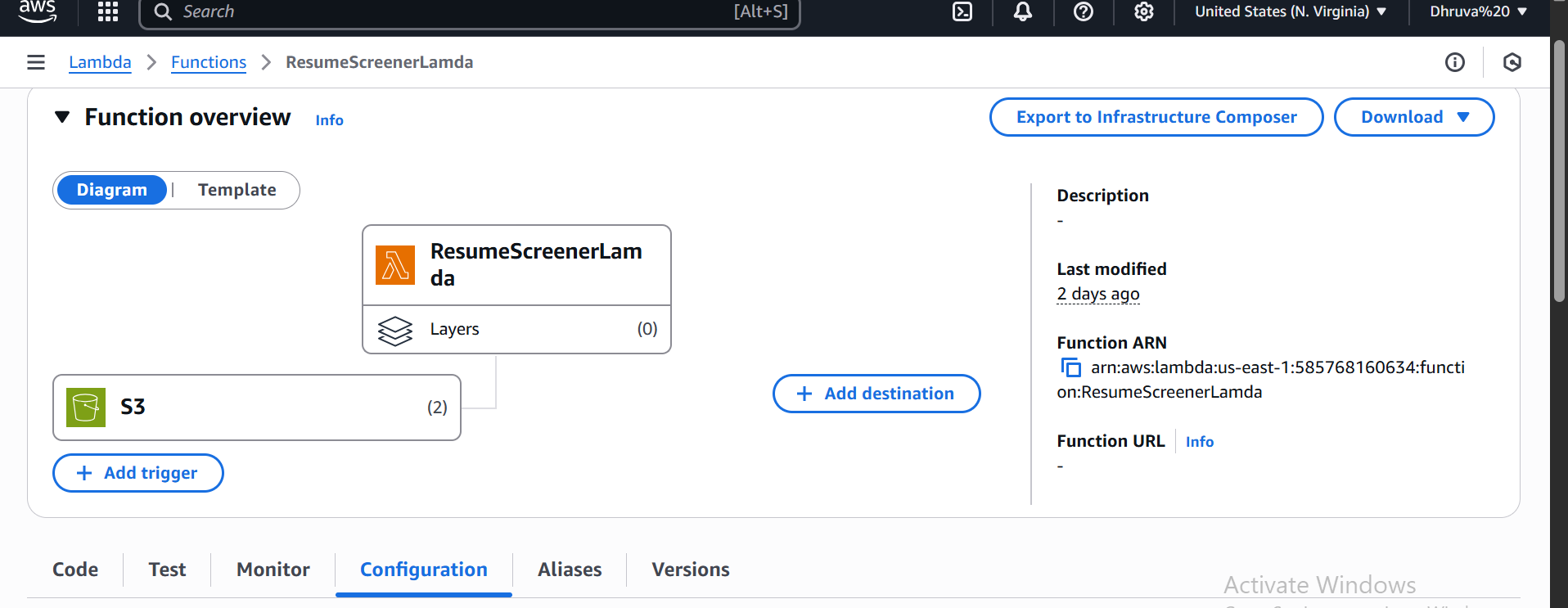1568x608 pixels.
Task: Click the Add trigger button
Action: pos(138,473)
